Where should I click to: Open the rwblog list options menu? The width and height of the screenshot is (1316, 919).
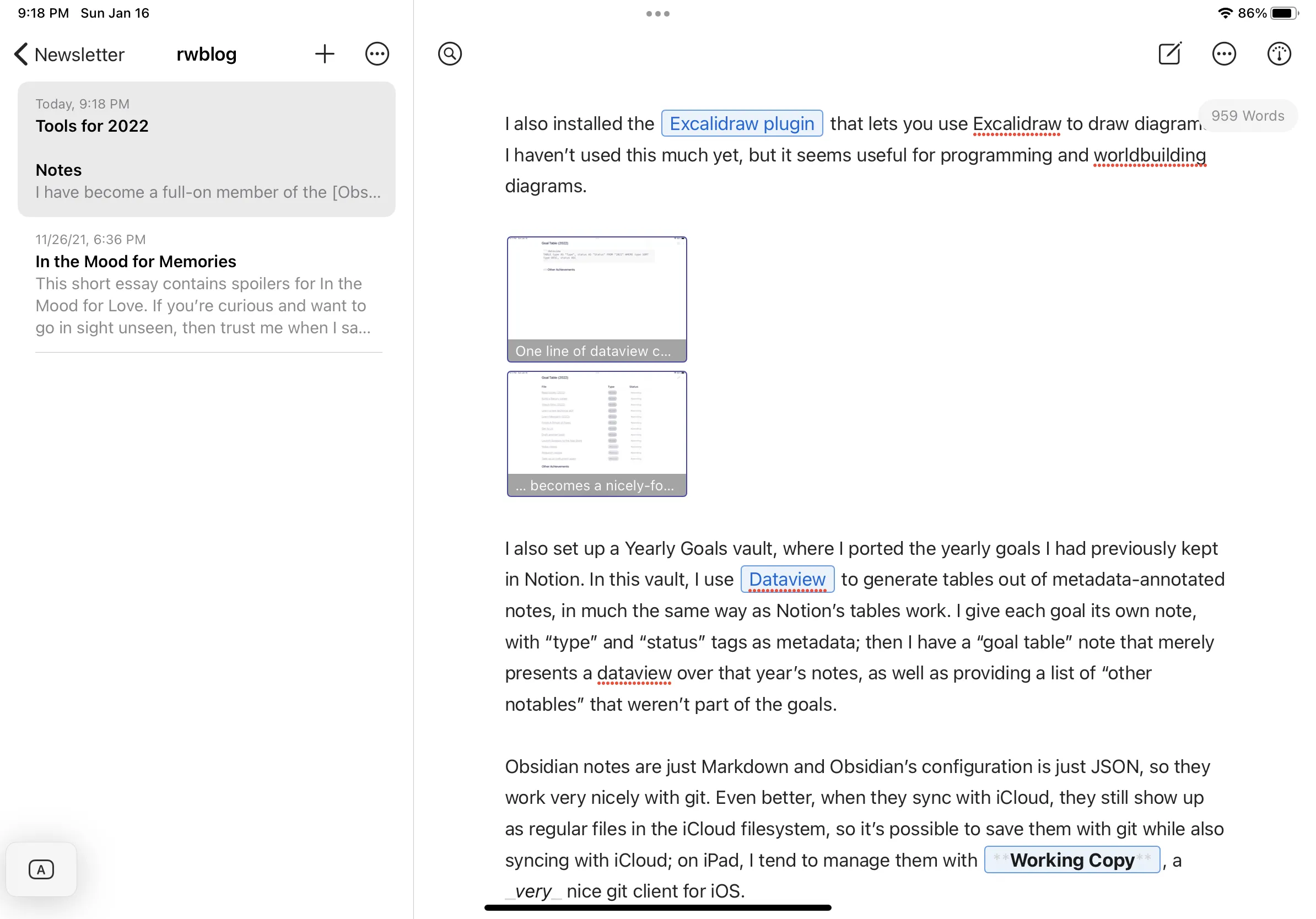pos(376,55)
